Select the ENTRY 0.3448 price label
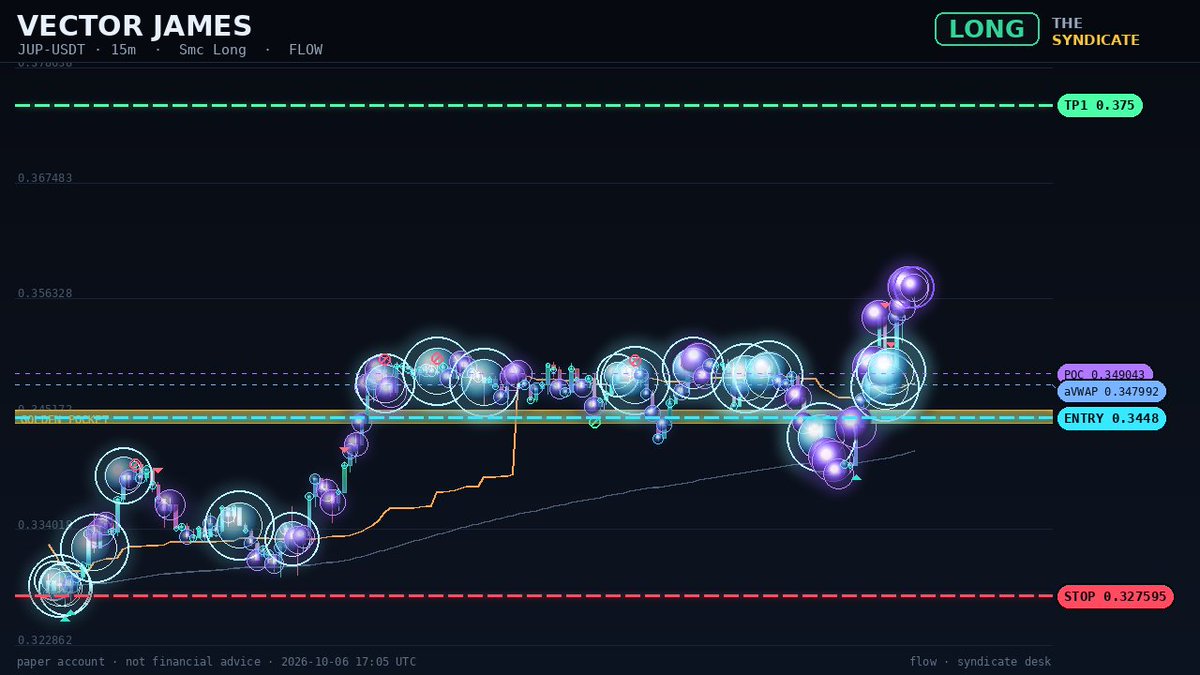Screen dimensions: 1200x675 pos(1111,419)
